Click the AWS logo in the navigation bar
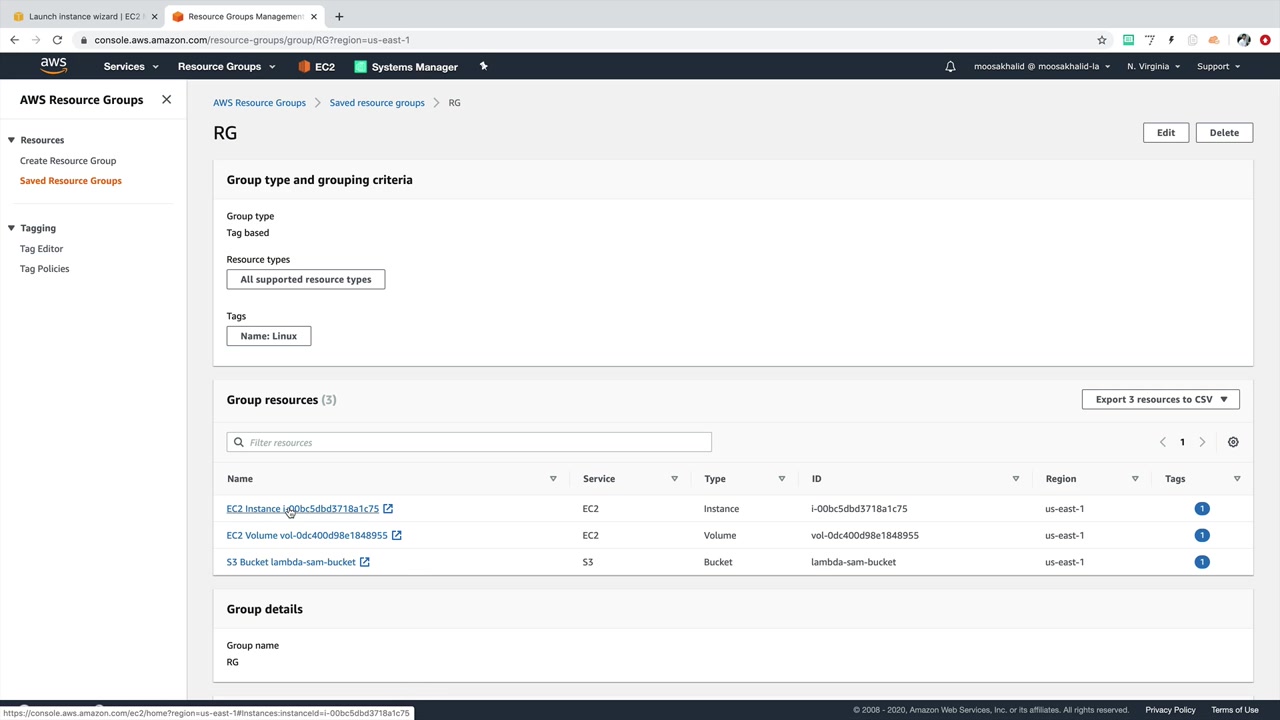 pos(54,66)
